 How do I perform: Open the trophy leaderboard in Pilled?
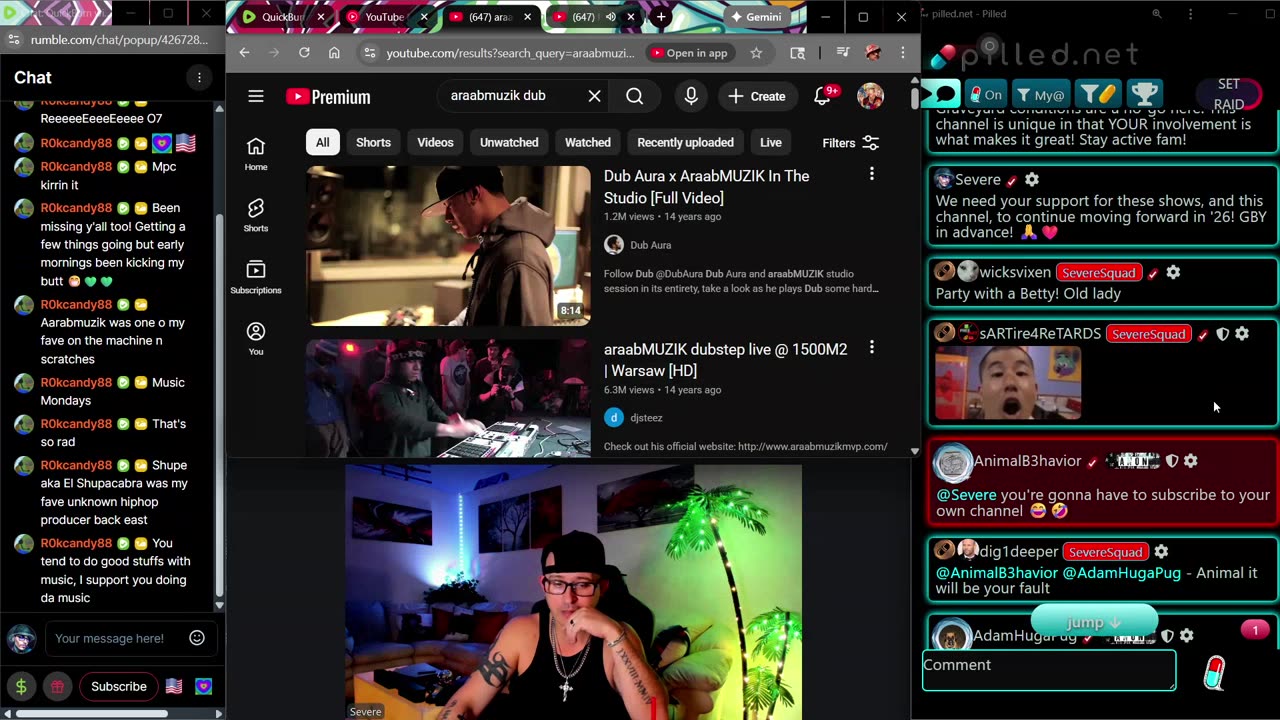pos(1145,94)
